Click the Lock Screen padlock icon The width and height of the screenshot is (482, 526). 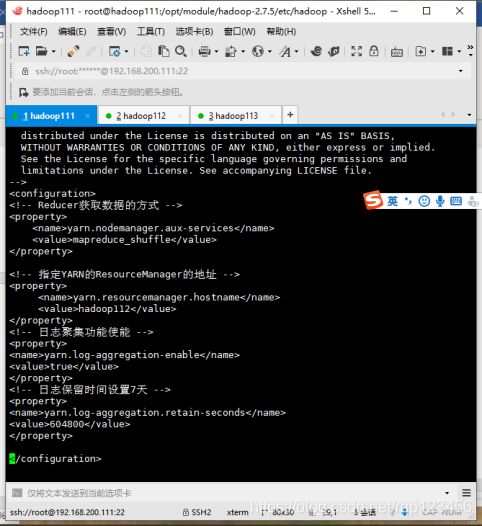[x=374, y=51]
